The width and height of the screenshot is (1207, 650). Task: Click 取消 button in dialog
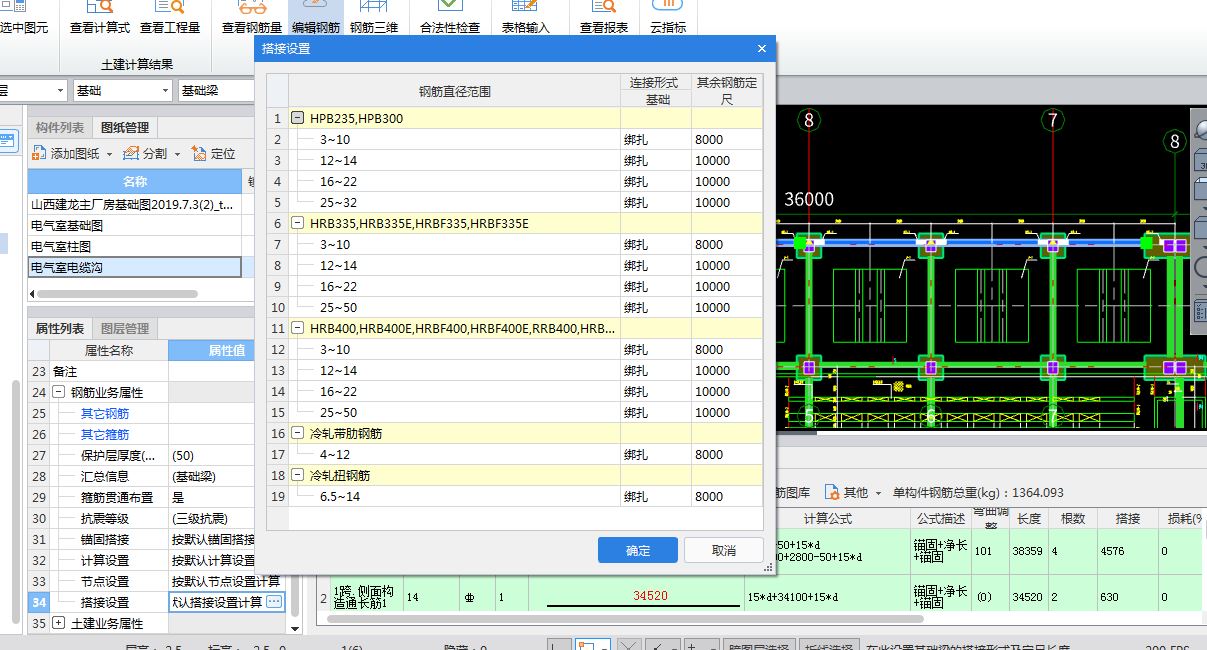tap(724, 550)
